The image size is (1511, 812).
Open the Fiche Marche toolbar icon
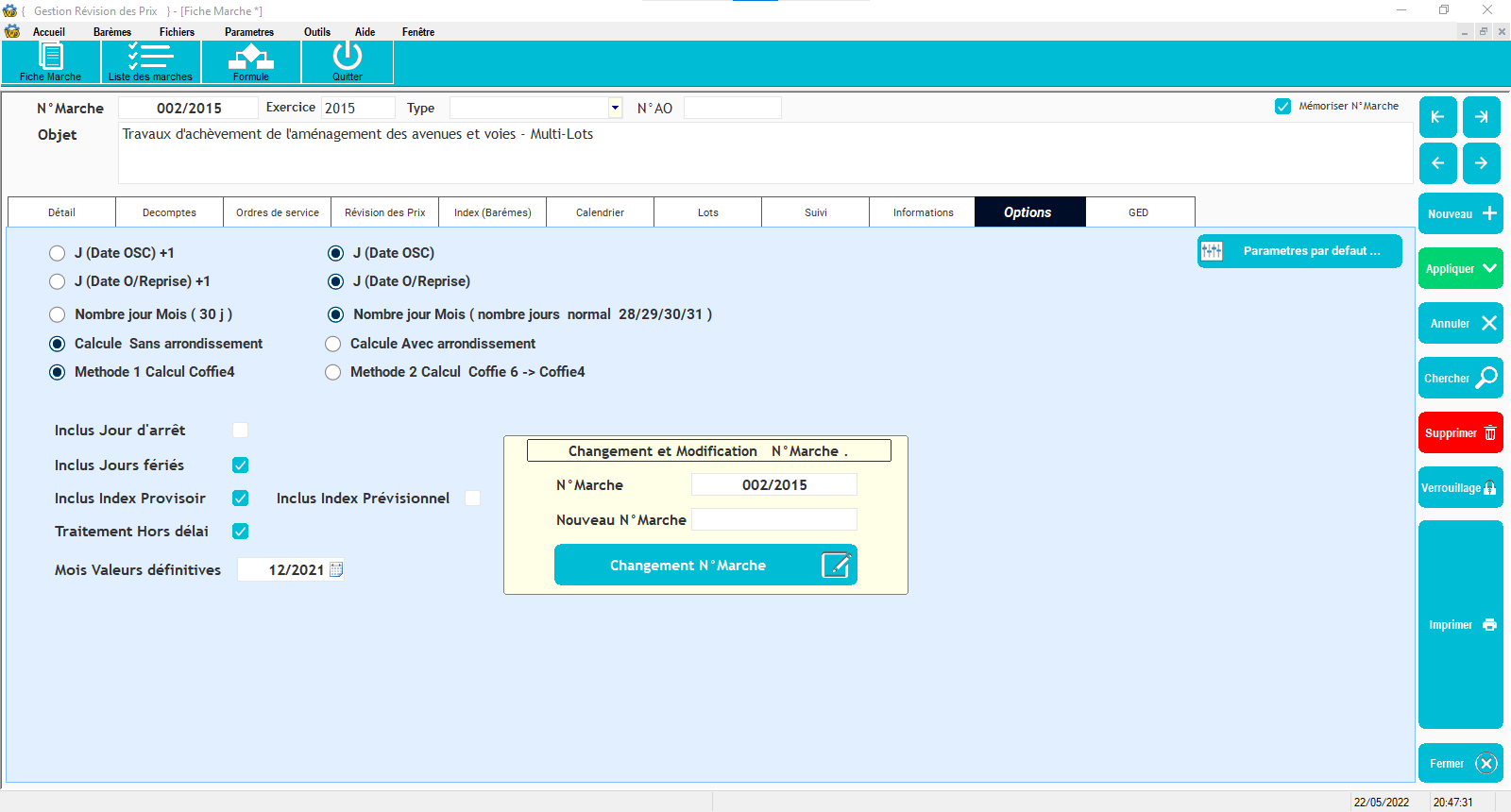pyautogui.click(x=50, y=61)
